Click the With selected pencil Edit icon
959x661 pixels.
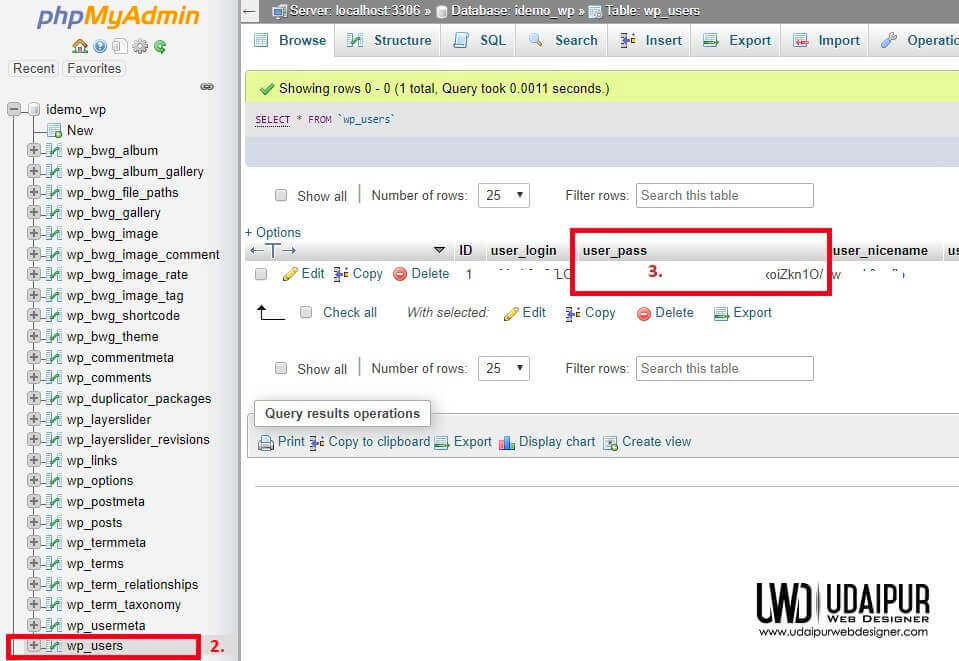[511, 313]
